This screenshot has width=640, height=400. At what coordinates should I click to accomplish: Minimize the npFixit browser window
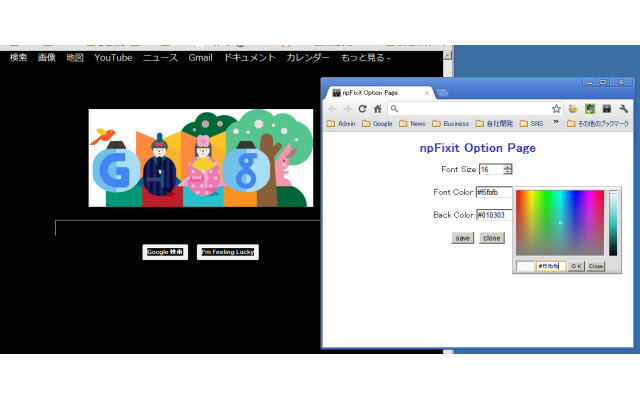pyautogui.click(x=589, y=82)
